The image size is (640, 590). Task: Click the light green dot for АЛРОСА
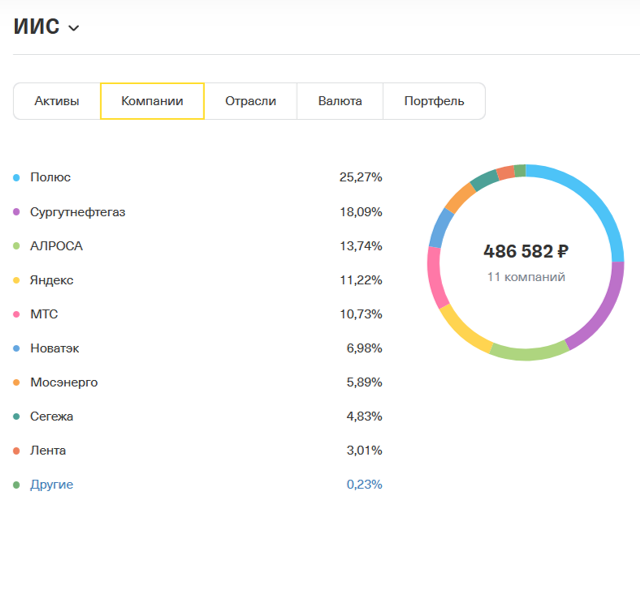coord(16,246)
